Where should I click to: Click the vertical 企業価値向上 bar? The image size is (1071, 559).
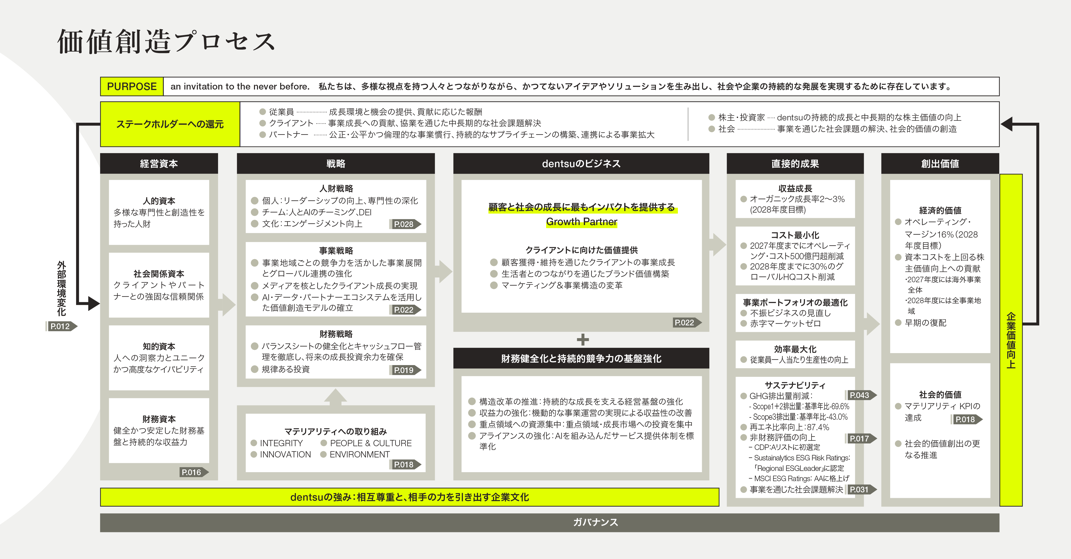tap(1011, 340)
